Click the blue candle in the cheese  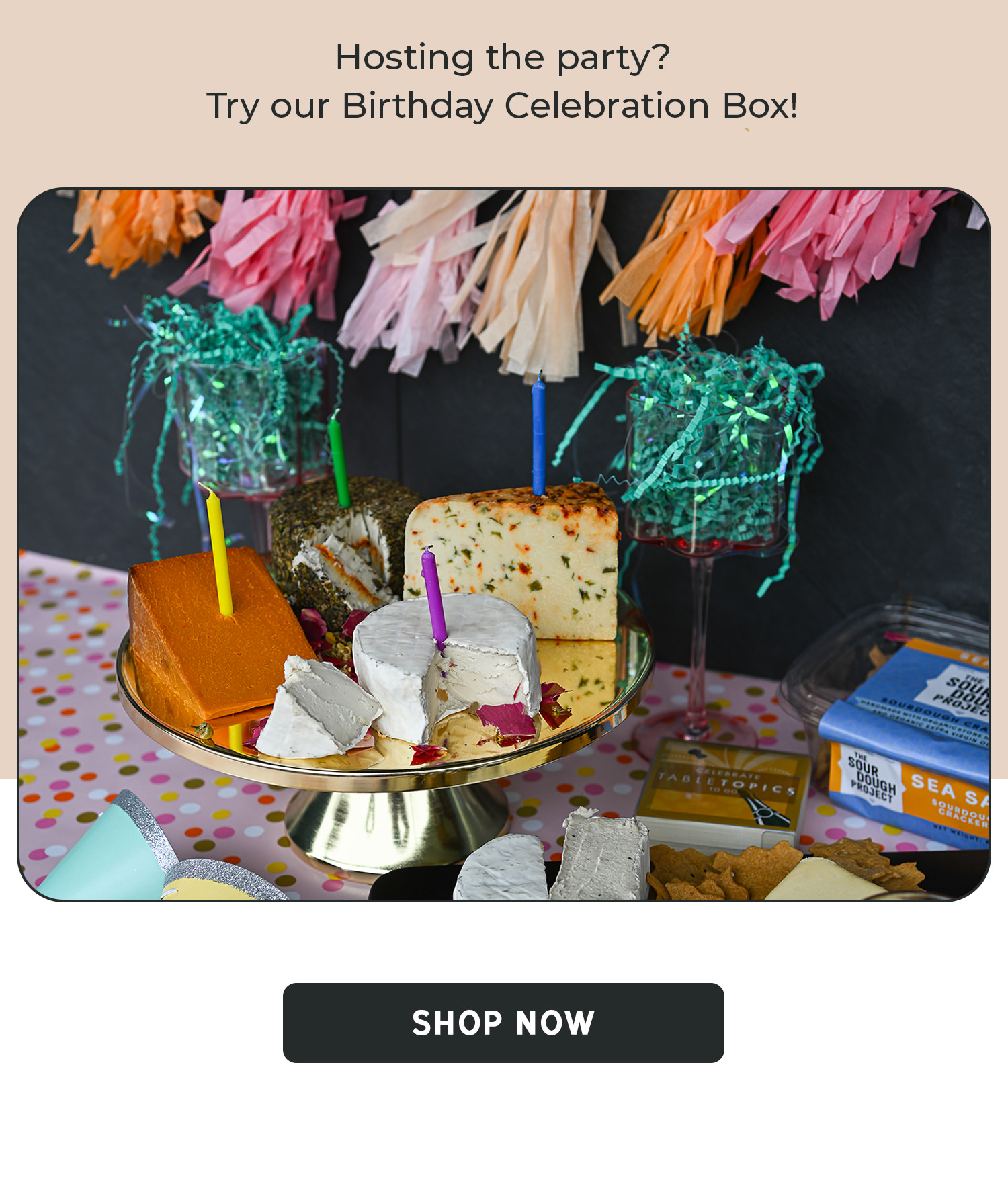(x=539, y=435)
